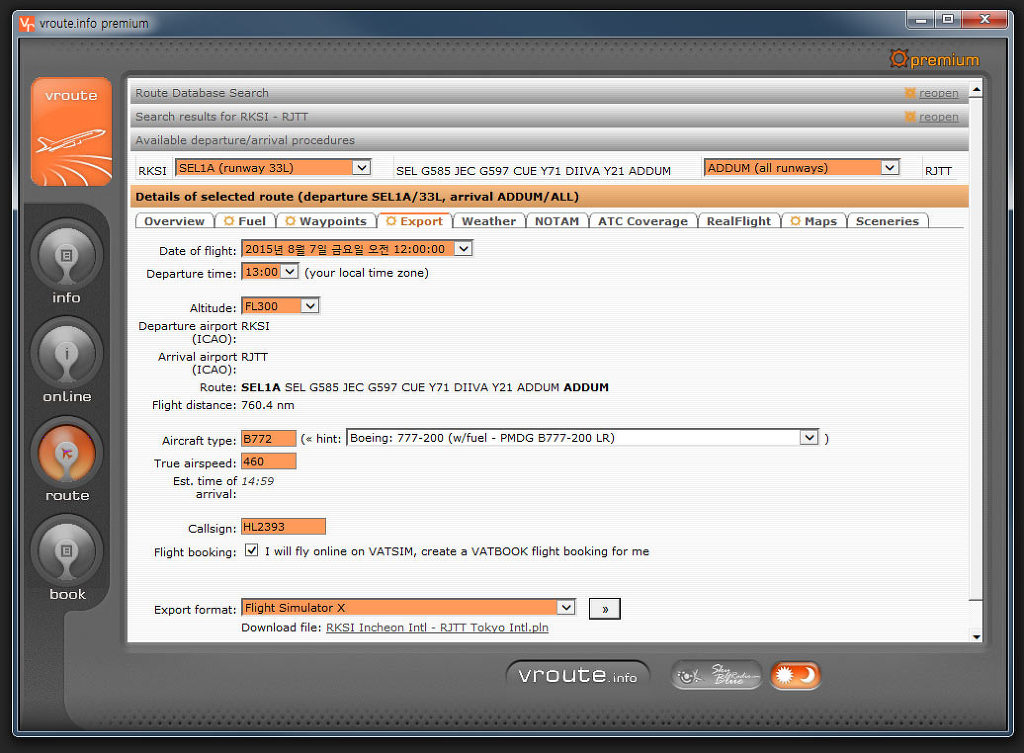Download RKSI Incheon Intl - RJTT Tokyo Intl.pln

click(437, 628)
